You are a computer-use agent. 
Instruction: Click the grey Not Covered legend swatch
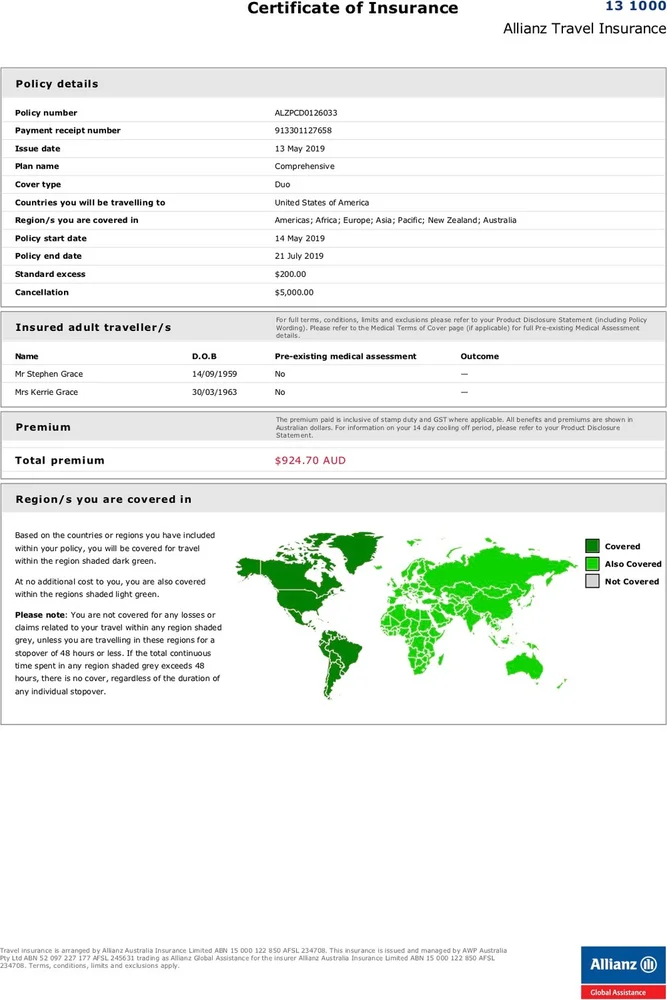(592, 581)
